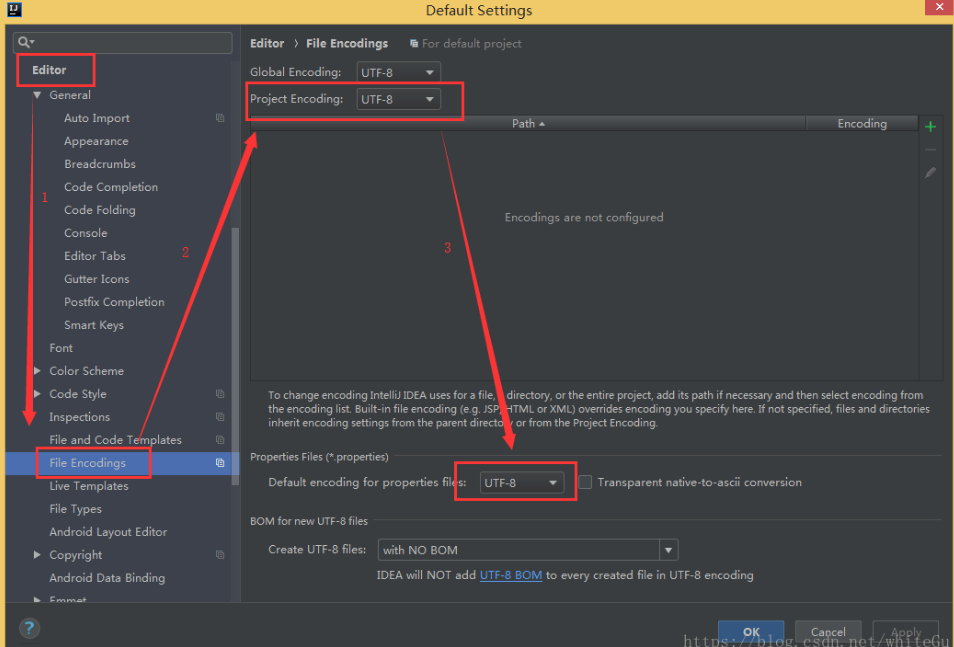
Task: Open Live Templates settings
Action: tap(89, 486)
